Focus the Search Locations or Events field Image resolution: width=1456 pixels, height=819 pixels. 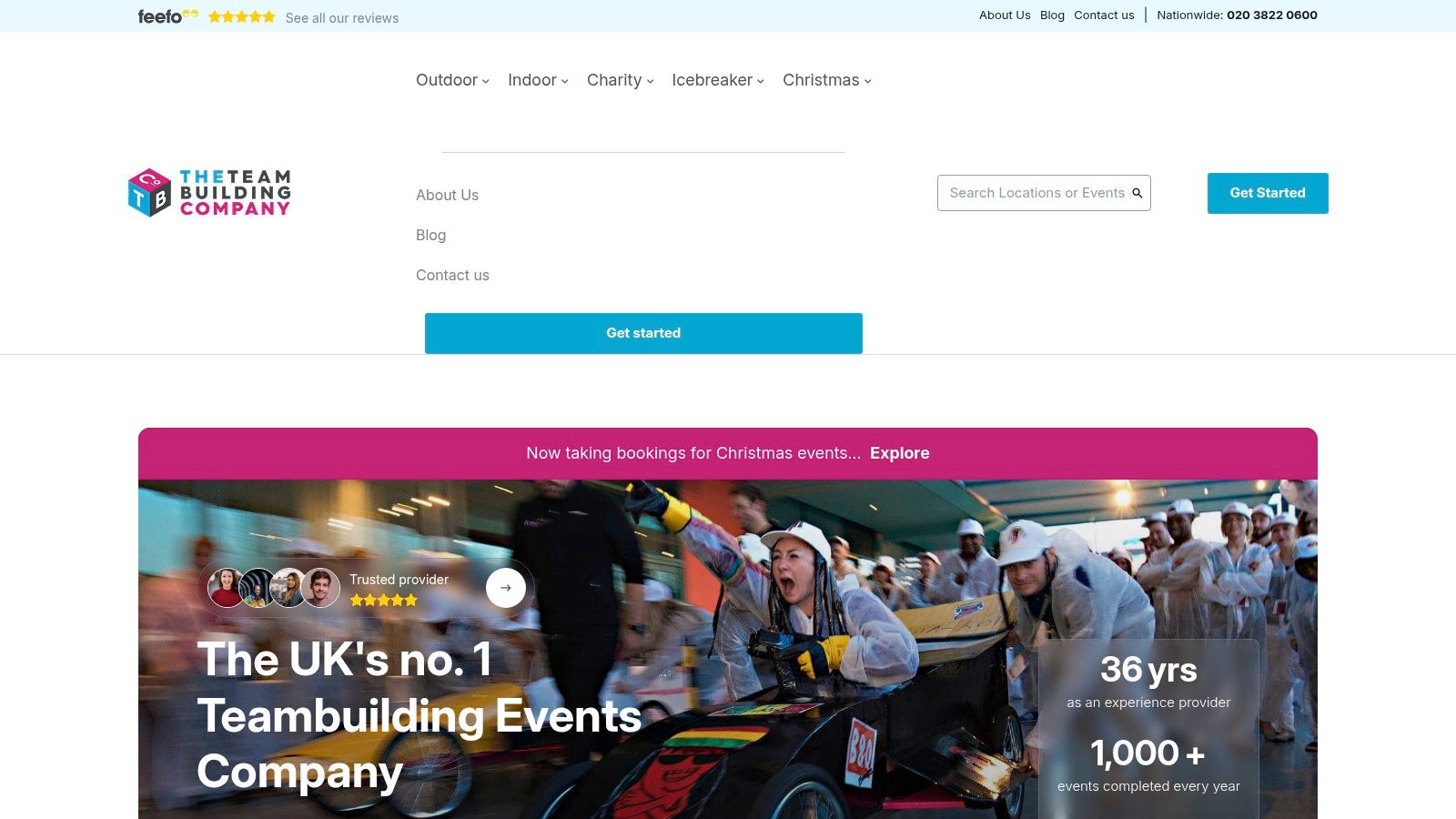click(1044, 193)
